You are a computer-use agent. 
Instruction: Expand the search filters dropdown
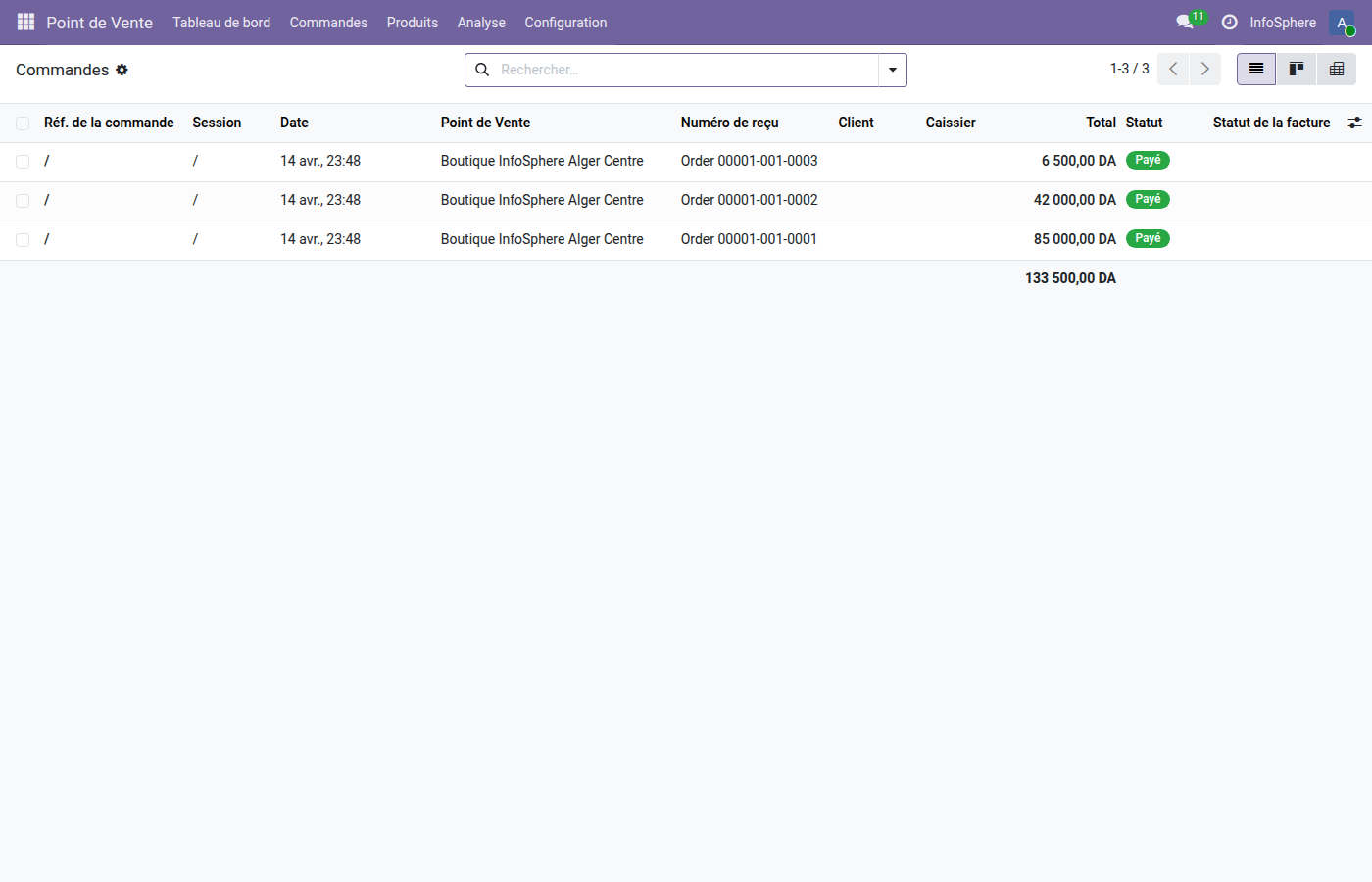coord(892,70)
